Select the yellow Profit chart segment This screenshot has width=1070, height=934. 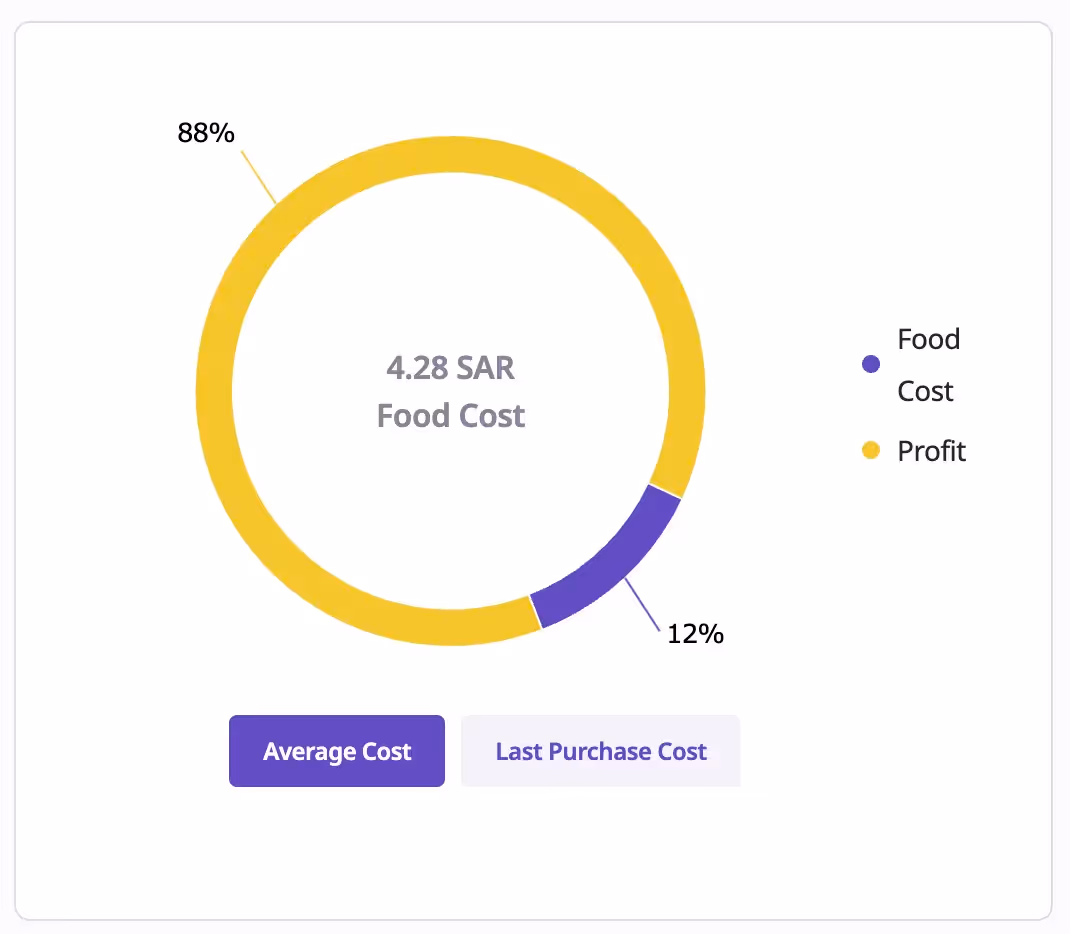click(x=451, y=152)
